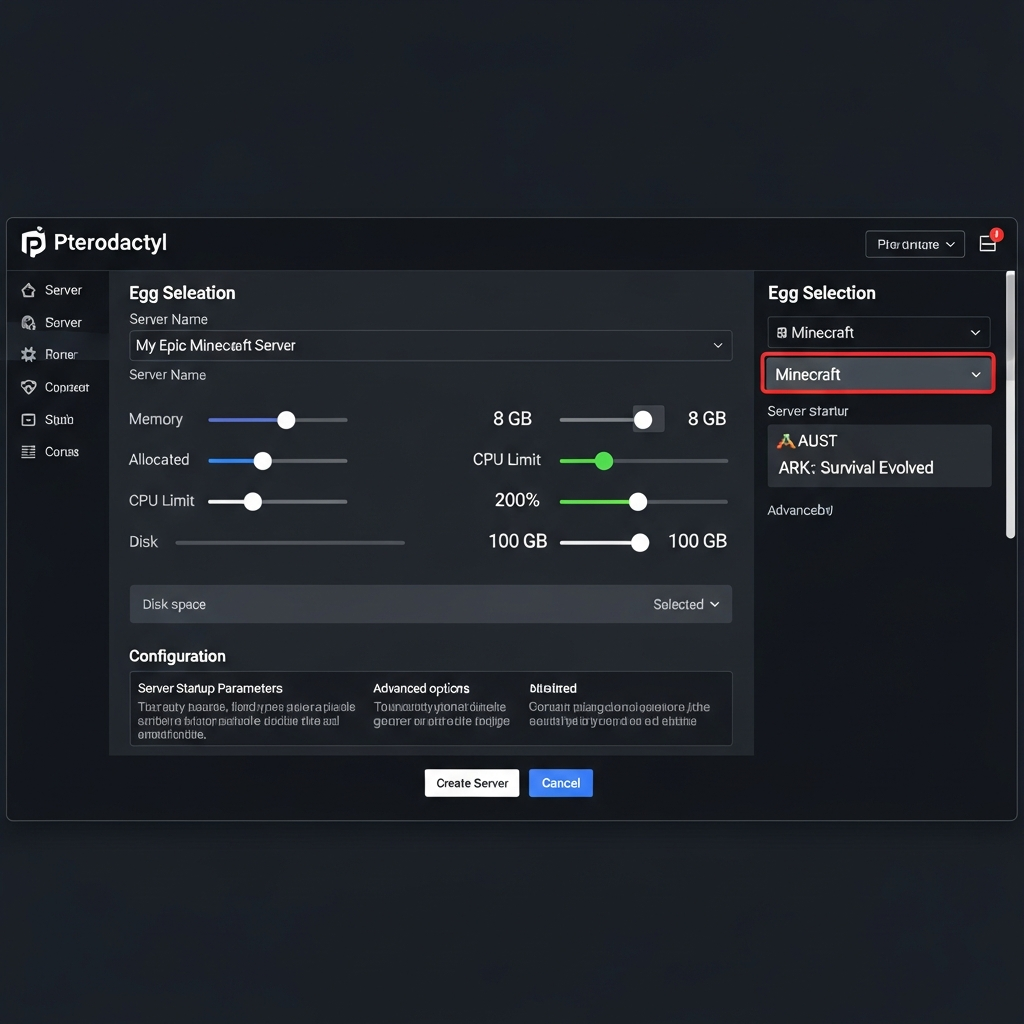Click the Server Name input field
1024x1024 pixels.
430,345
